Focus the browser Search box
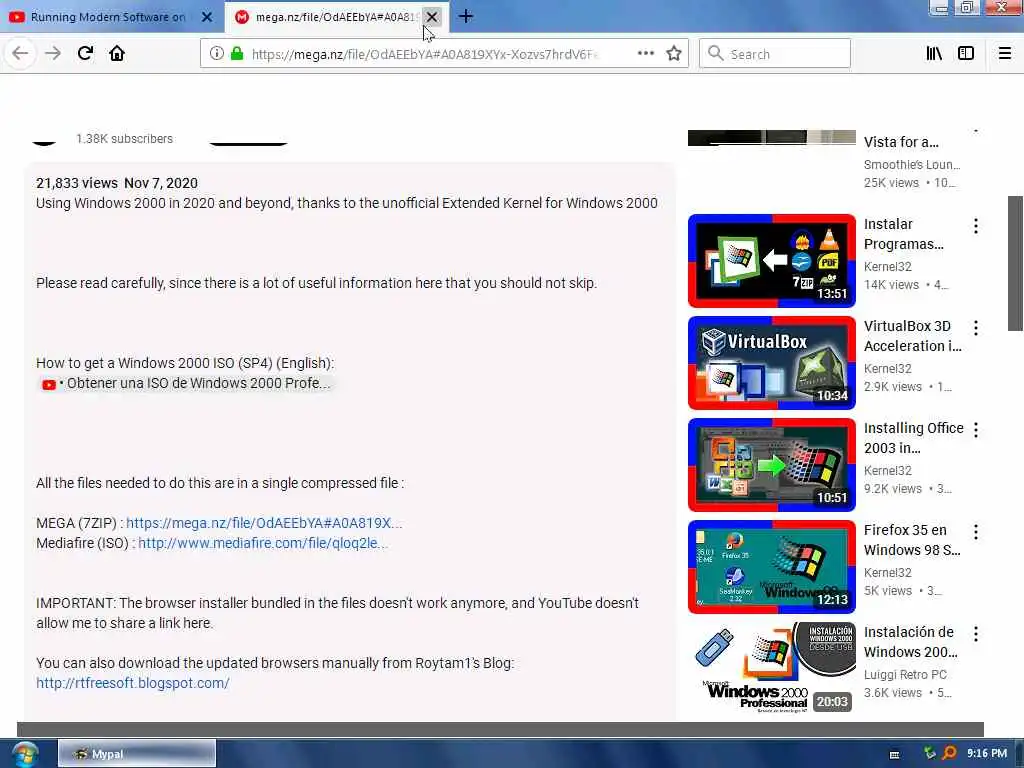 [x=775, y=54]
